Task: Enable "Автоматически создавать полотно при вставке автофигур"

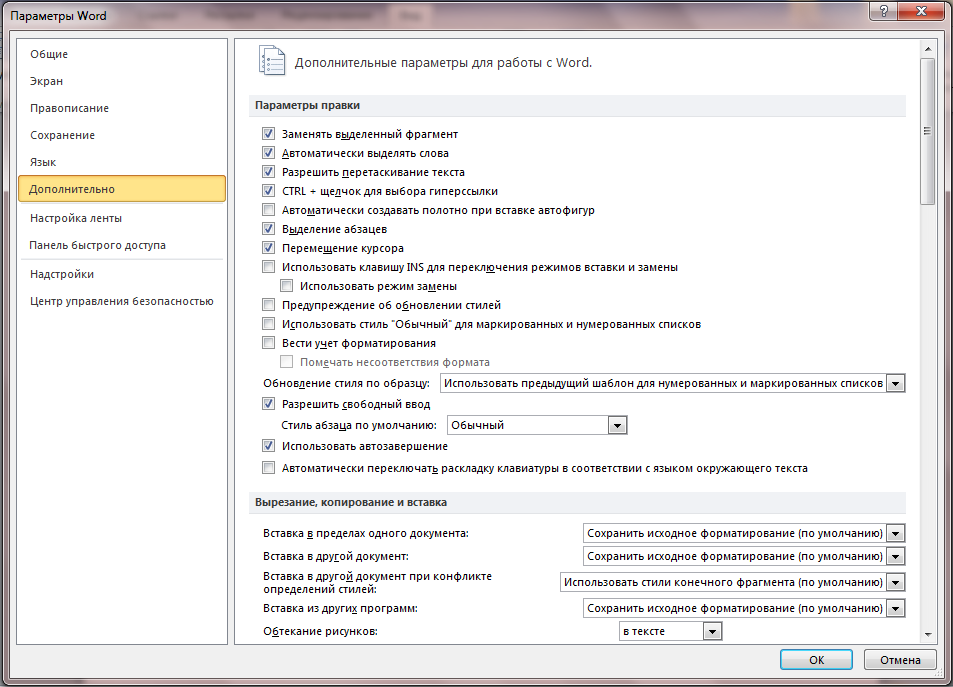Action: [x=268, y=210]
